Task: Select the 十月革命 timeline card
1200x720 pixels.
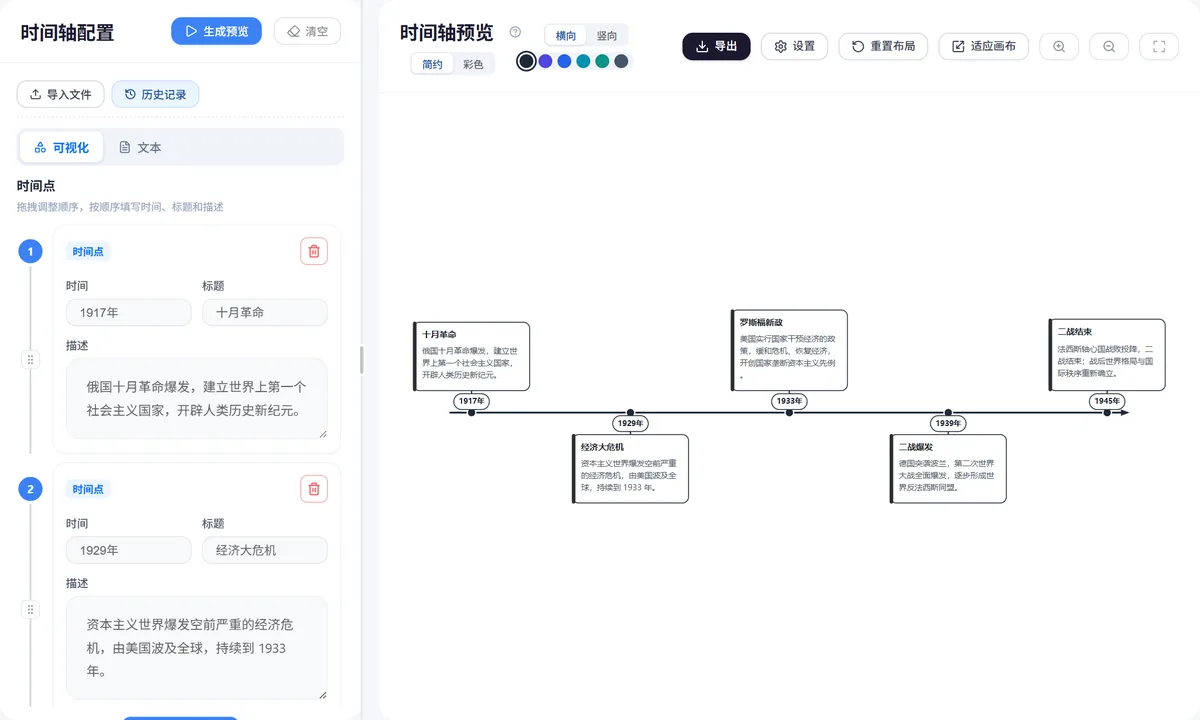Action: click(x=472, y=356)
